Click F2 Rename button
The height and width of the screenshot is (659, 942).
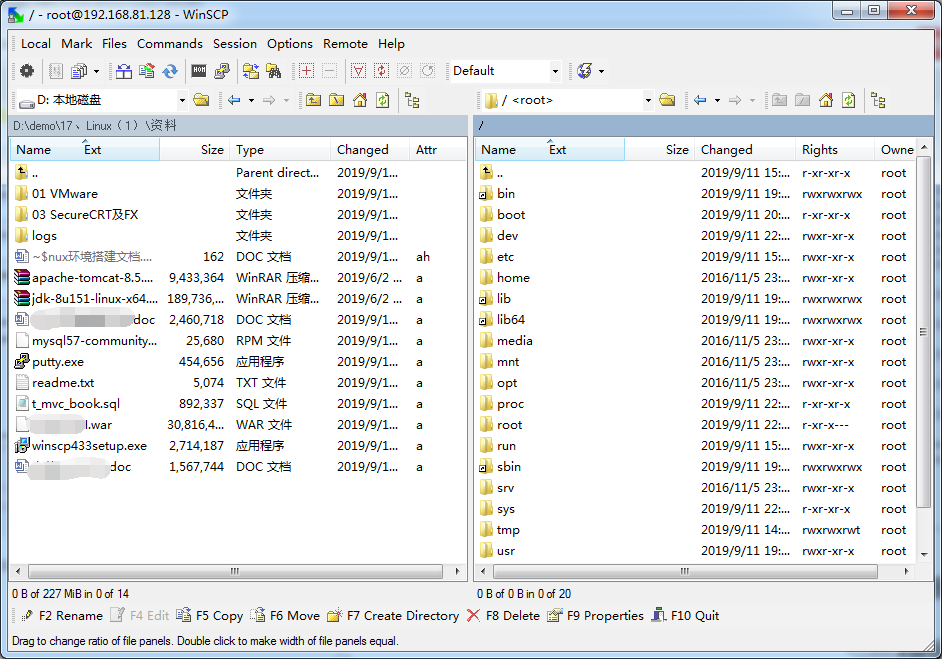point(62,616)
